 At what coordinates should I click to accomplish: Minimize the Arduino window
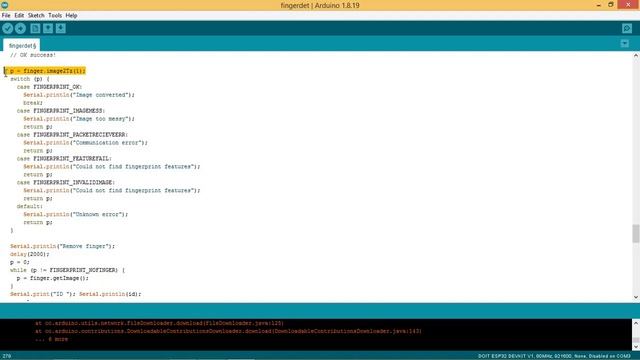coord(599,5)
